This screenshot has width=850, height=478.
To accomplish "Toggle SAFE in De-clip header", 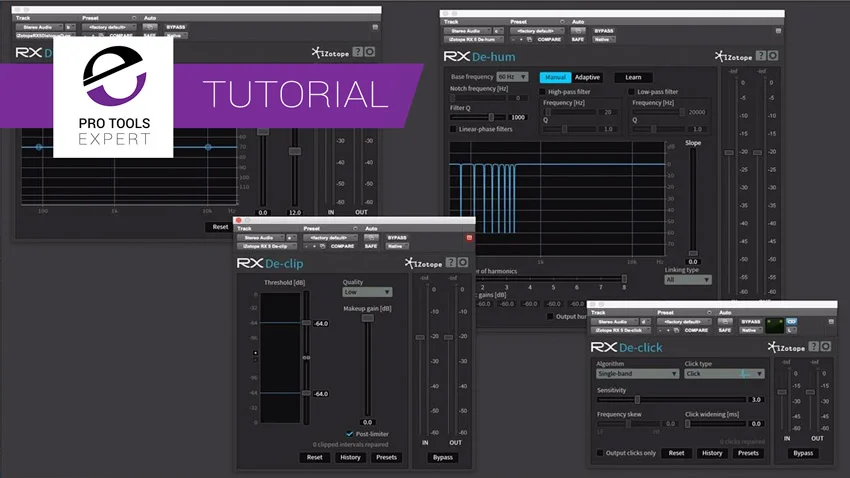I will tap(371, 247).
